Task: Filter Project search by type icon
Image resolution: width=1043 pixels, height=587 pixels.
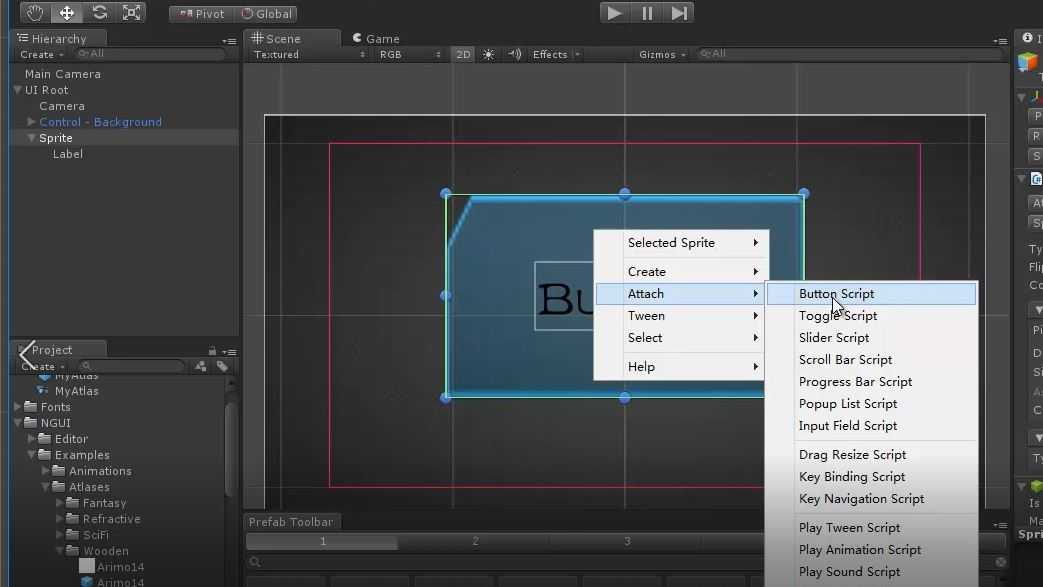Action: click(200, 366)
